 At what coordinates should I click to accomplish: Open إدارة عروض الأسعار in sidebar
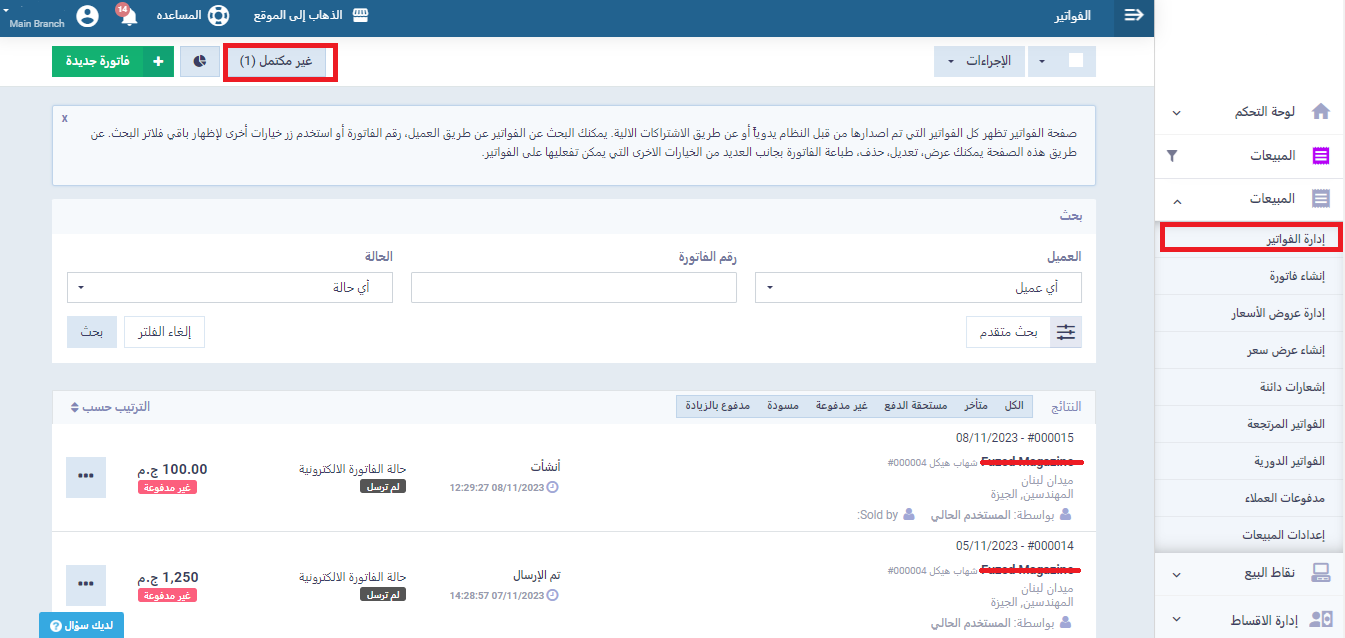[1249, 313]
